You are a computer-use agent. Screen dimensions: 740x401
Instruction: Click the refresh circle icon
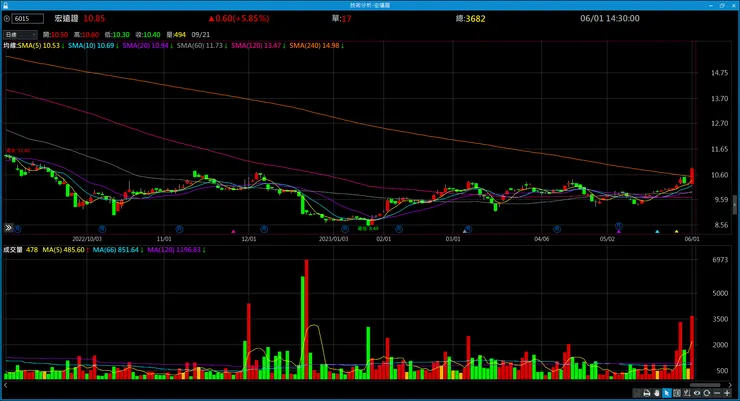[706, 393]
